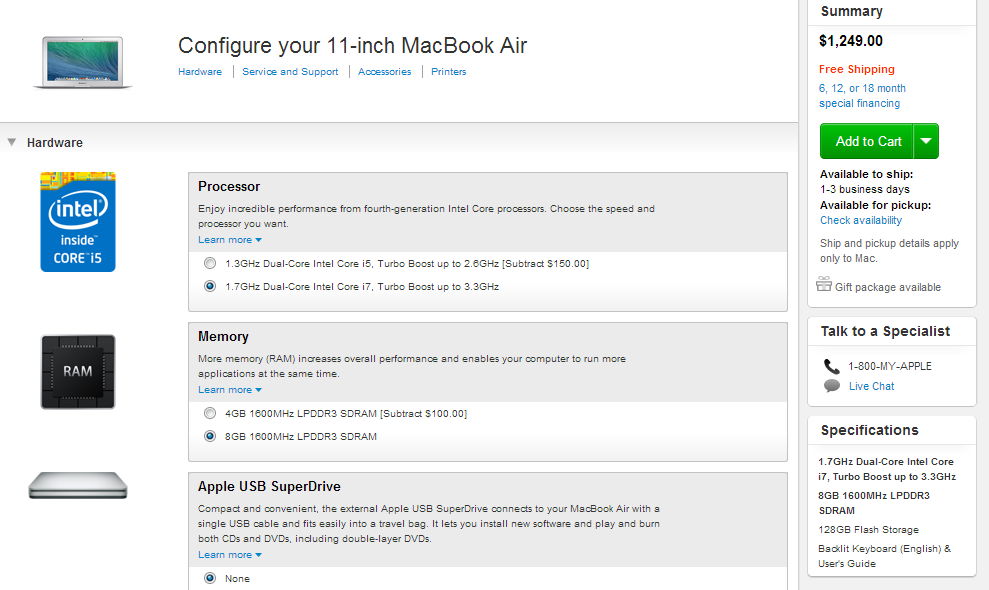The image size is (989, 590).
Task: Click the MacBook Air product thumbnail
Action: click(x=83, y=62)
